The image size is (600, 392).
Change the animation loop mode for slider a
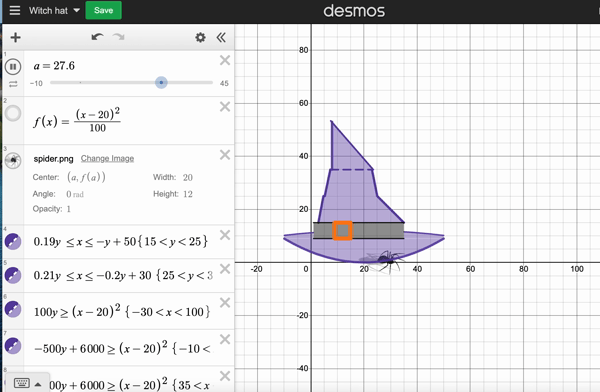point(13,84)
